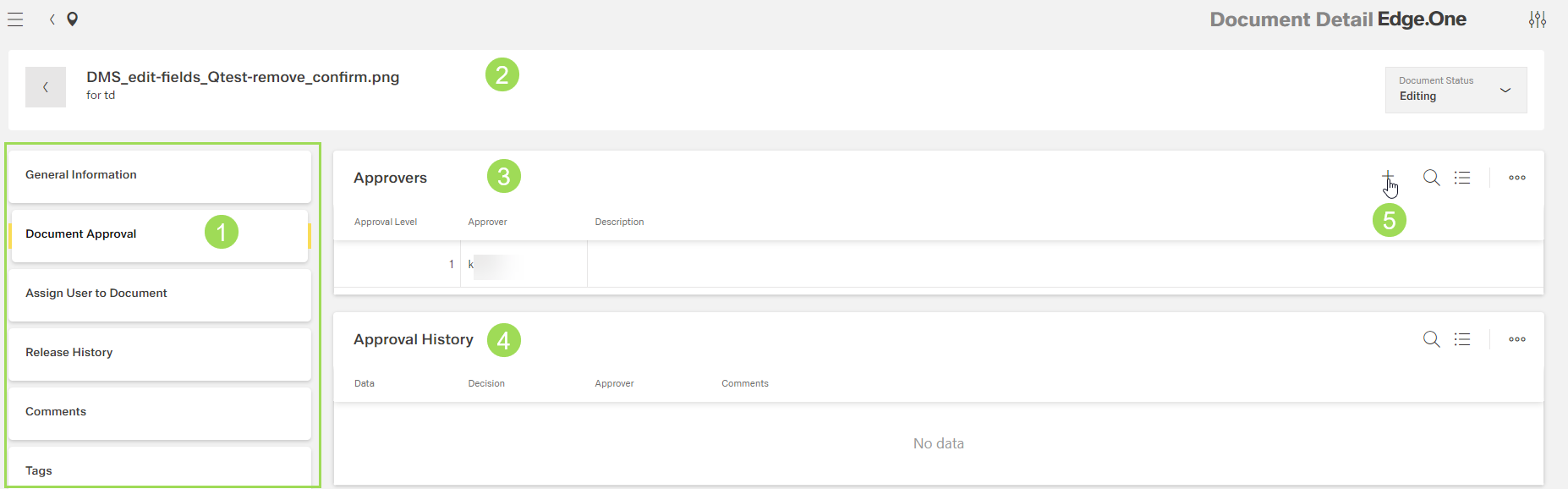Search in the Approval History panel
This screenshot has height=489, width=1568.
tap(1431, 339)
